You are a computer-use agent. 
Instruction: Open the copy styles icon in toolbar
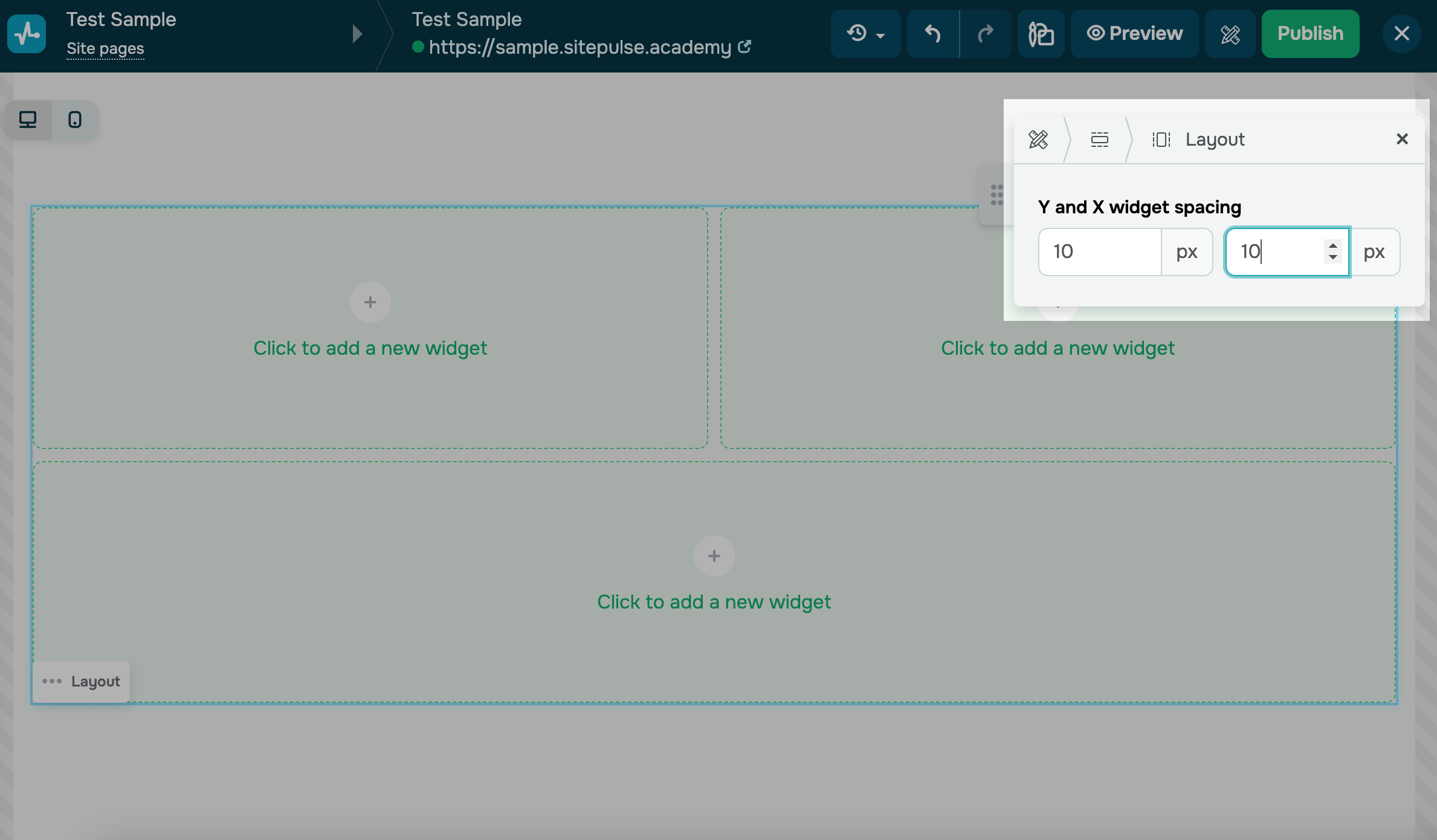coord(1041,34)
